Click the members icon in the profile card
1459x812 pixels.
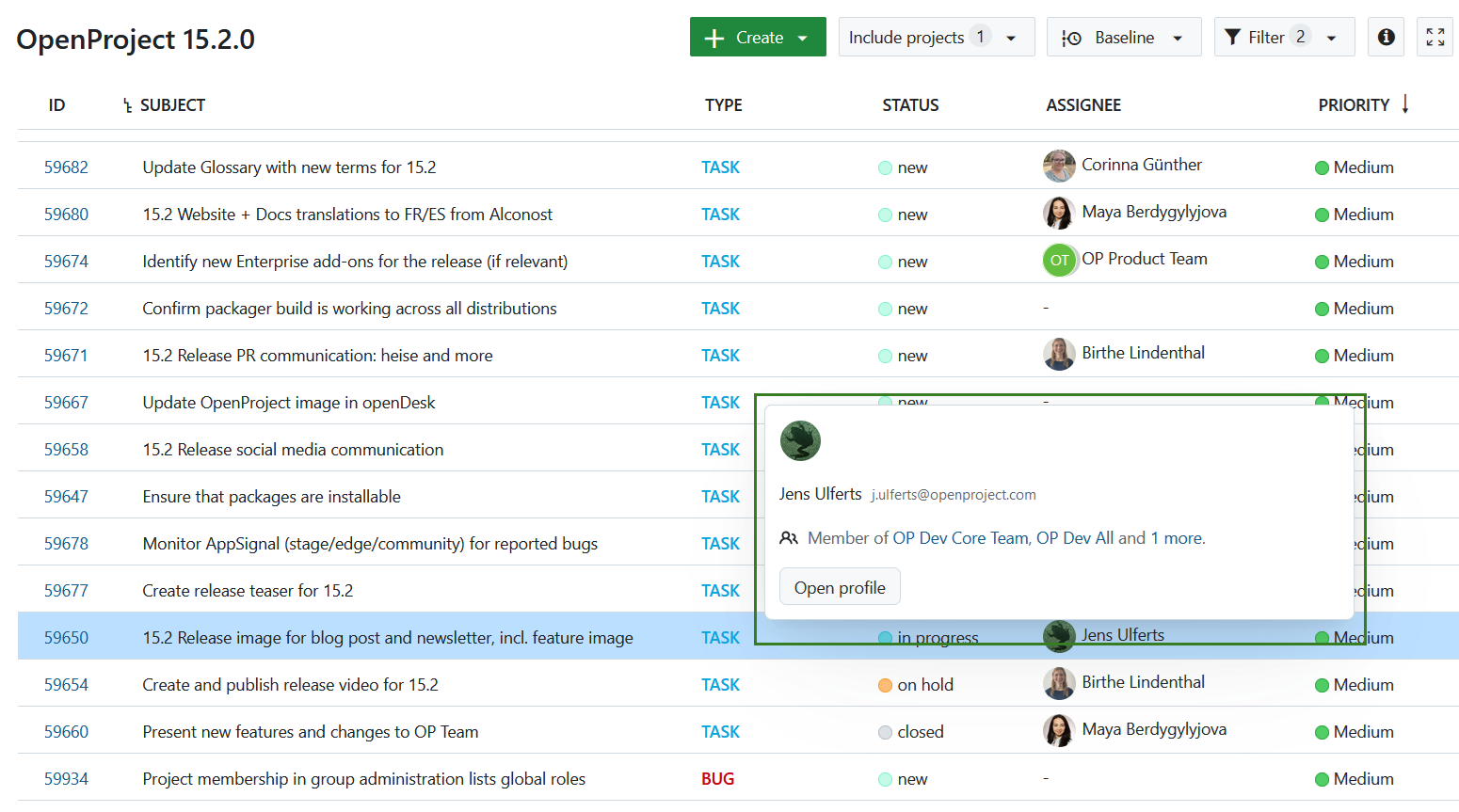coord(789,537)
